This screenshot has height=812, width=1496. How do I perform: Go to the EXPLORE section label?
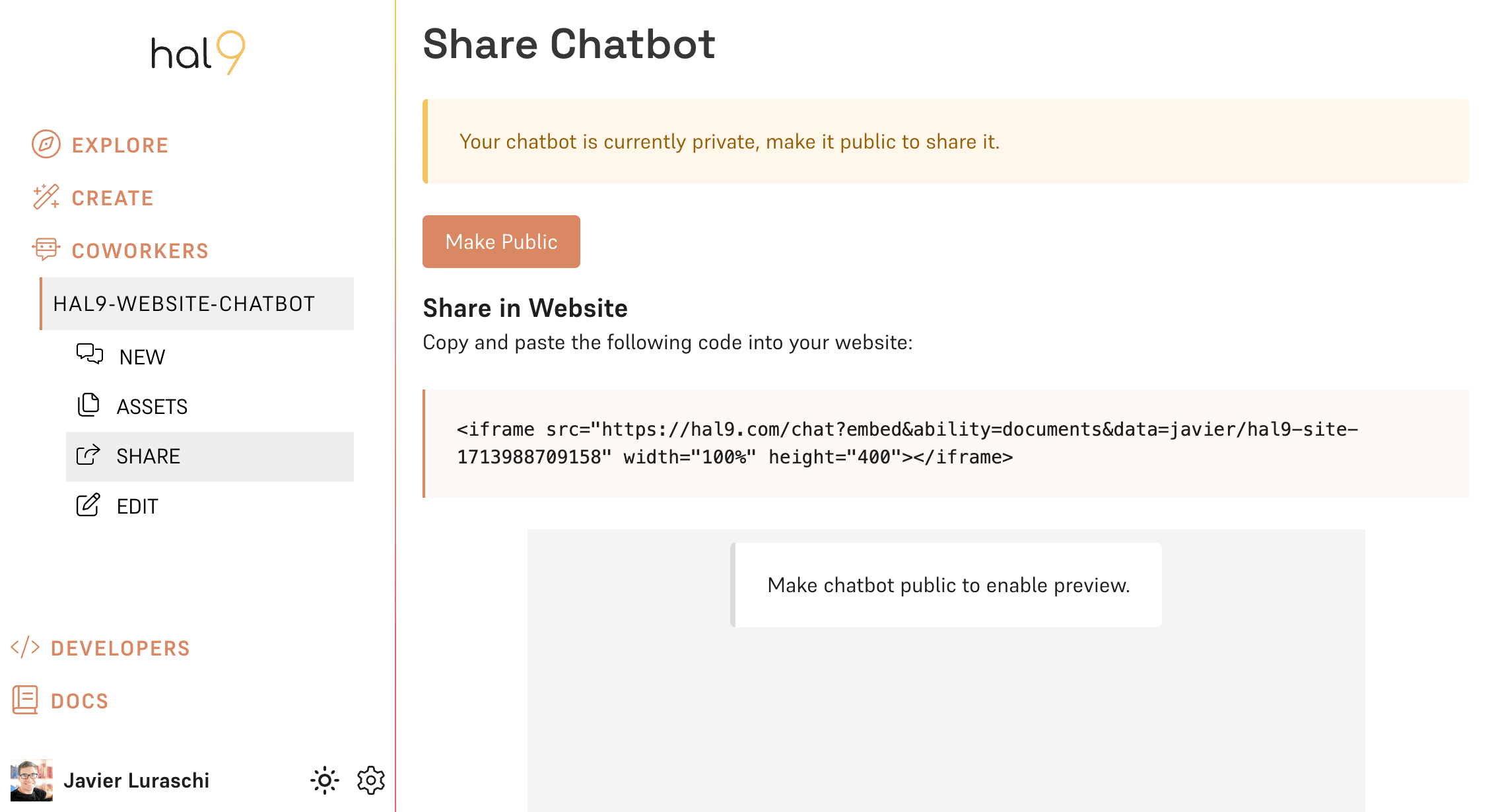tap(120, 145)
